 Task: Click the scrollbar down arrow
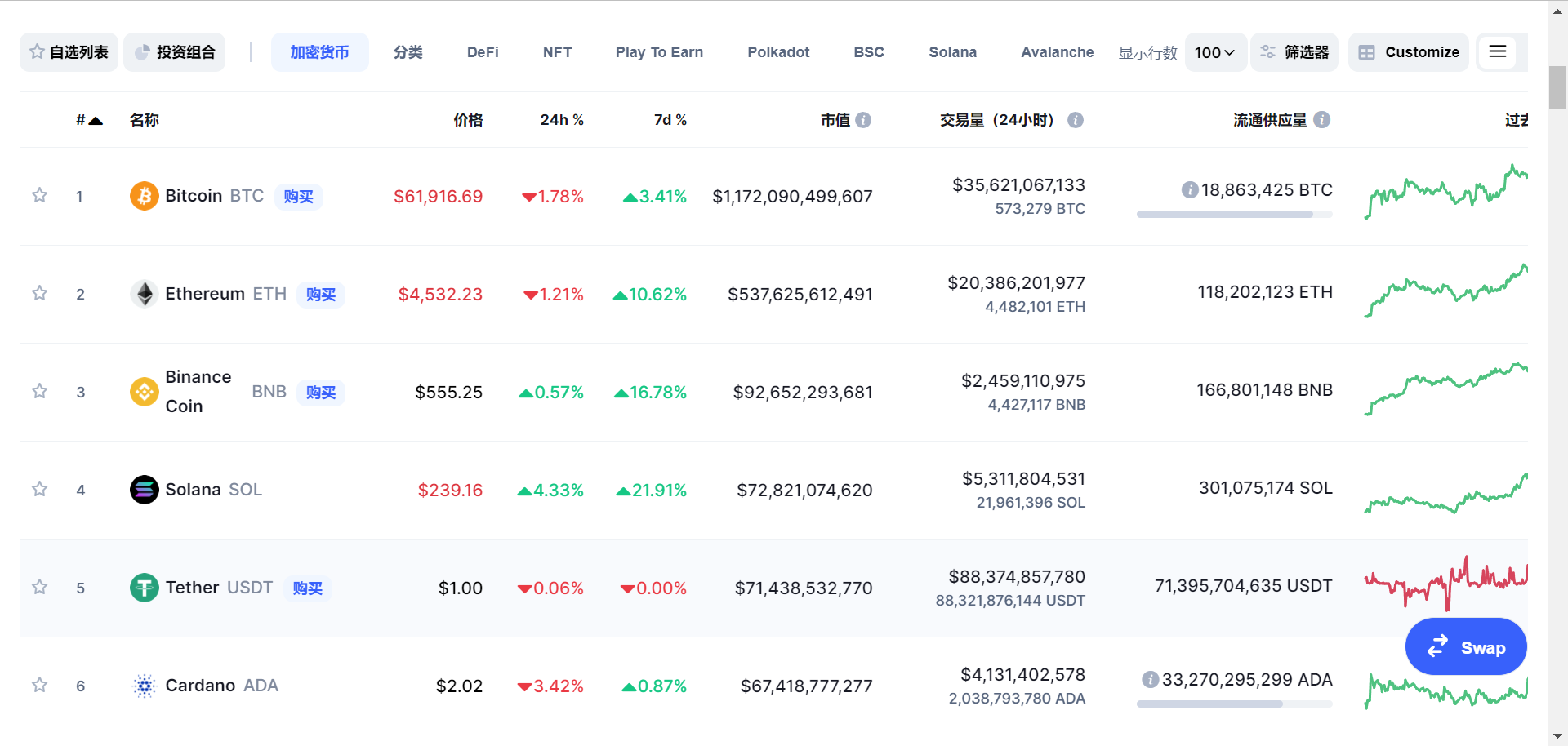tap(1557, 737)
